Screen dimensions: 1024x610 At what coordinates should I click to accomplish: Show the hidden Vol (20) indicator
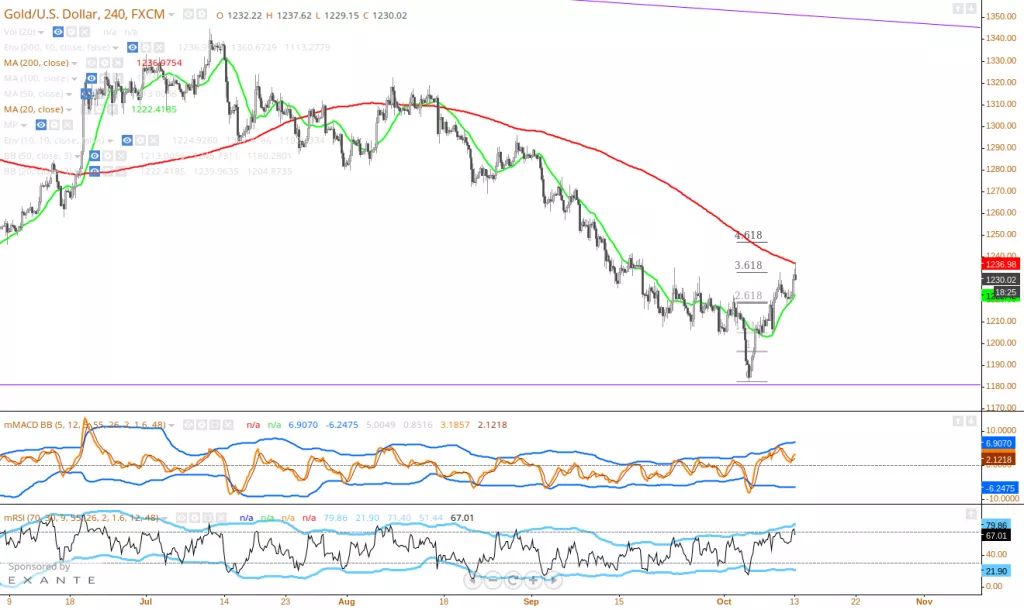click(59, 31)
